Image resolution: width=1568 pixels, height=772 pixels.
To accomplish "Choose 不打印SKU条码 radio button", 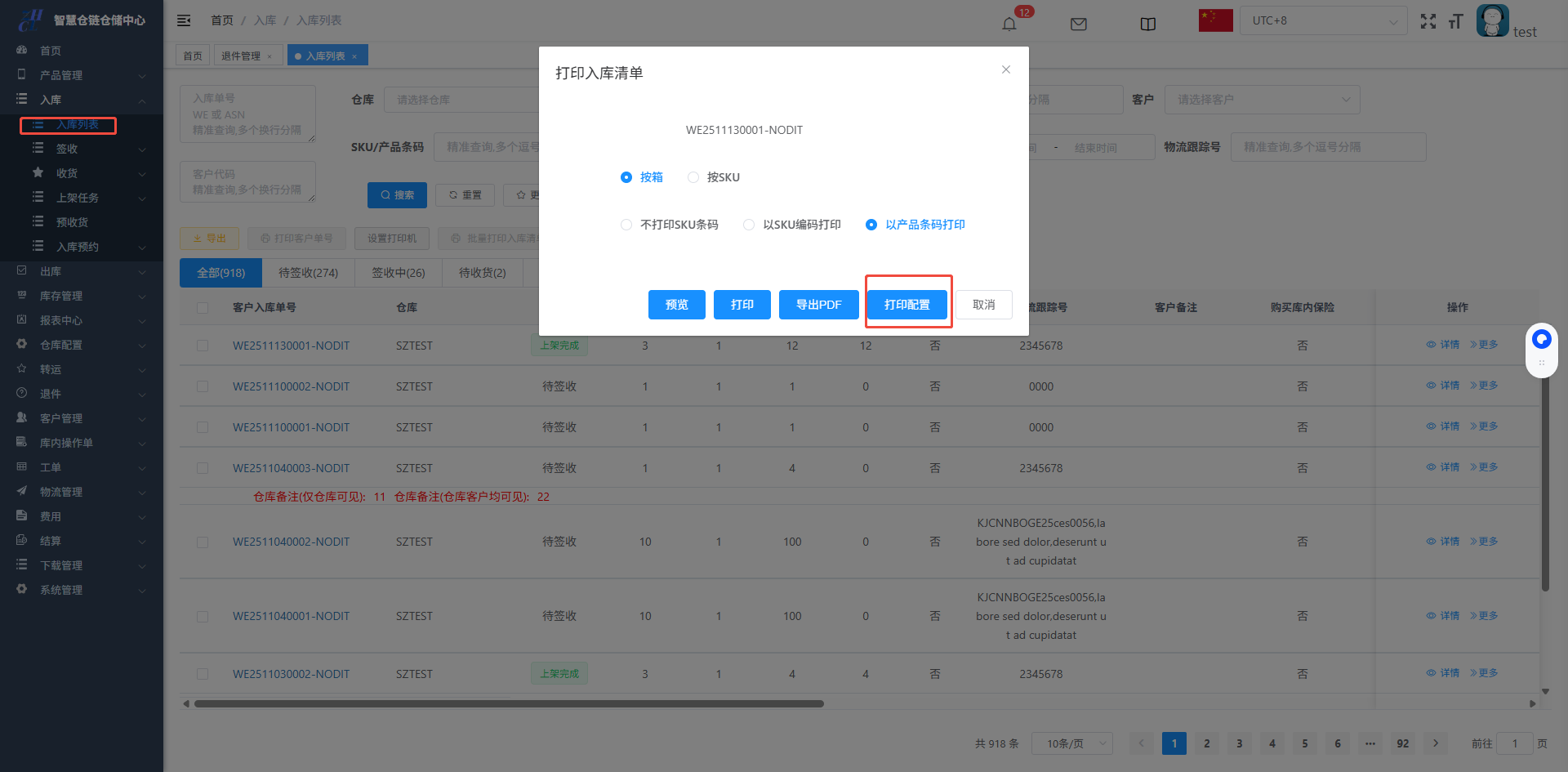I will (x=626, y=225).
